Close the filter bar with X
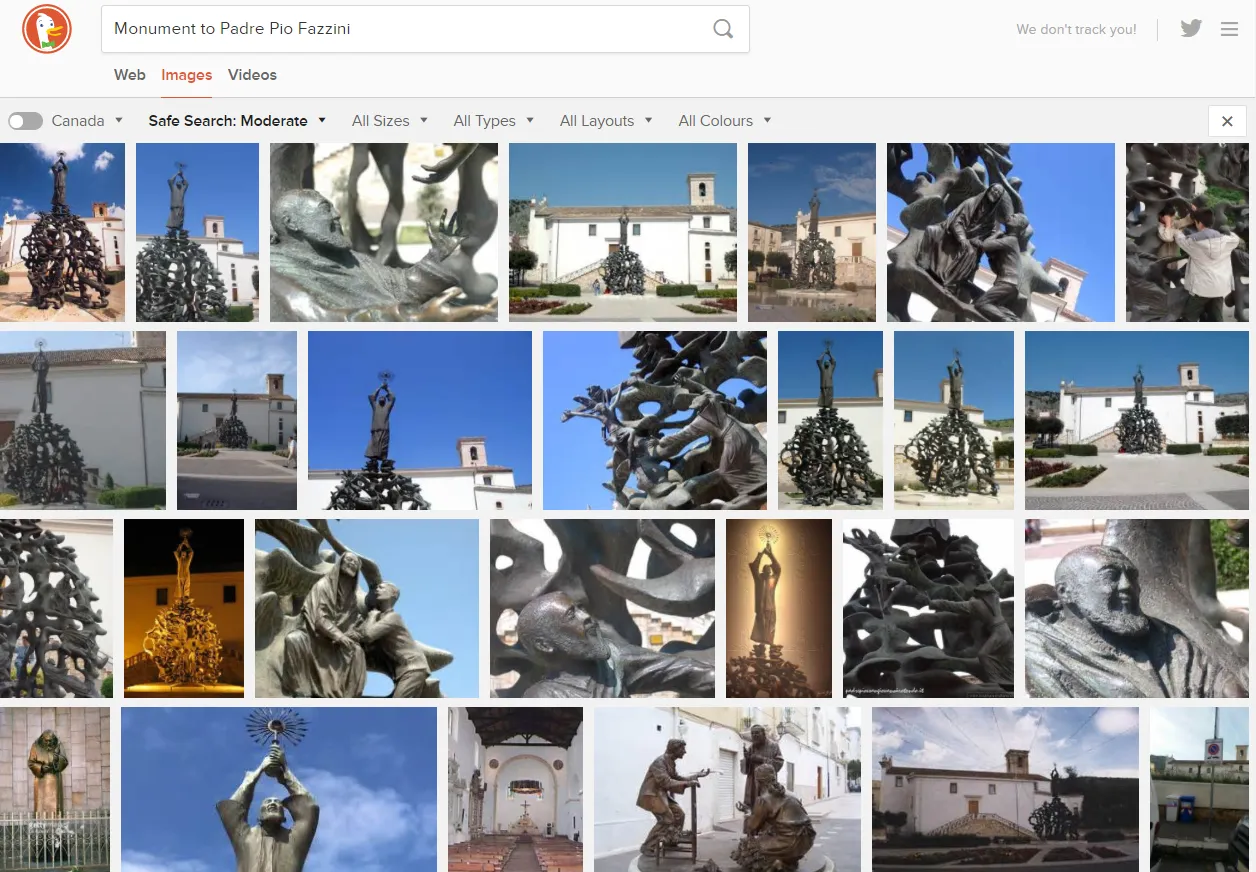The width and height of the screenshot is (1256, 872). (1228, 121)
